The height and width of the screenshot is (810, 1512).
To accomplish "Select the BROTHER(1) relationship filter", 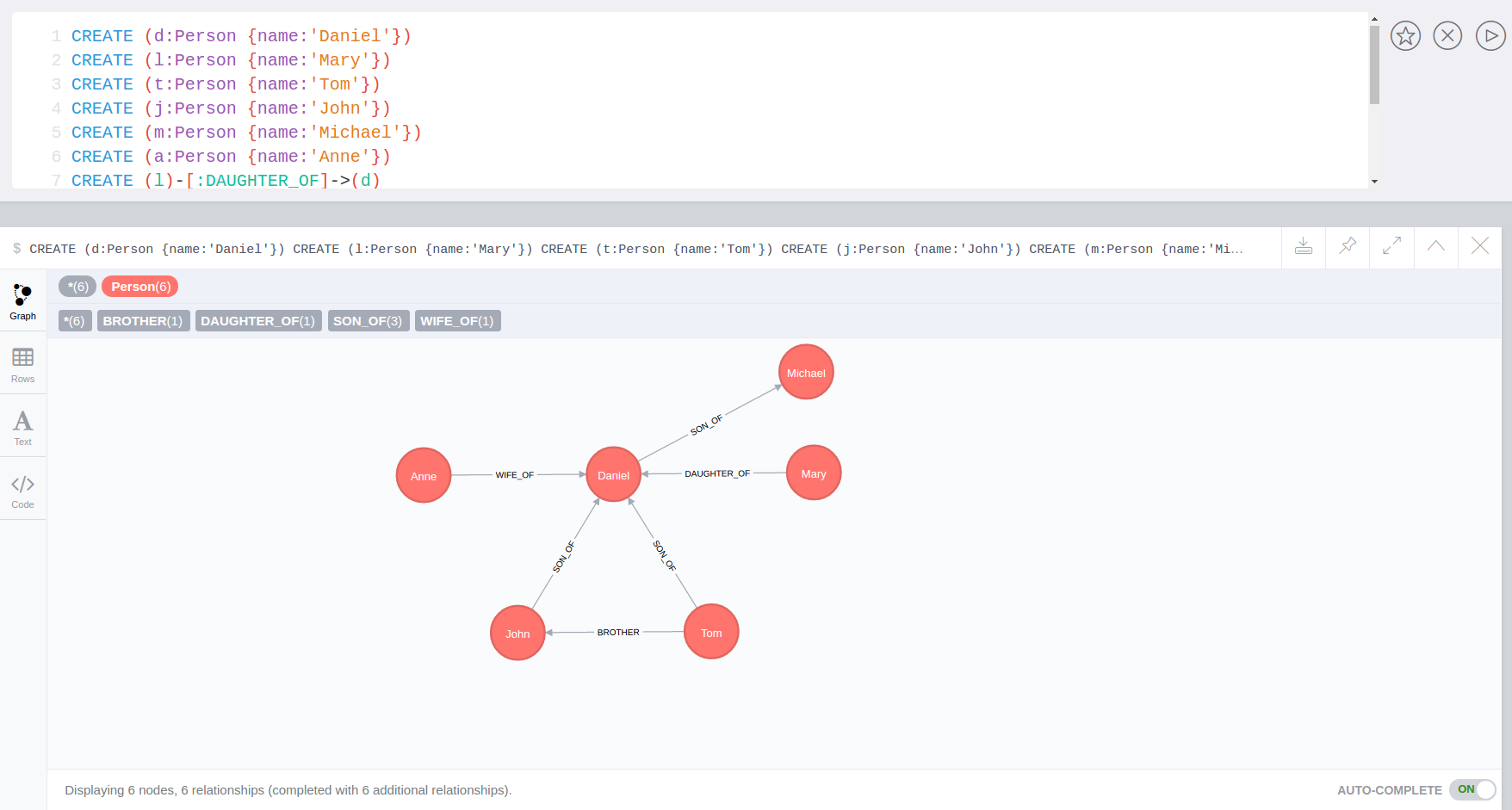I will pyautogui.click(x=143, y=320).
